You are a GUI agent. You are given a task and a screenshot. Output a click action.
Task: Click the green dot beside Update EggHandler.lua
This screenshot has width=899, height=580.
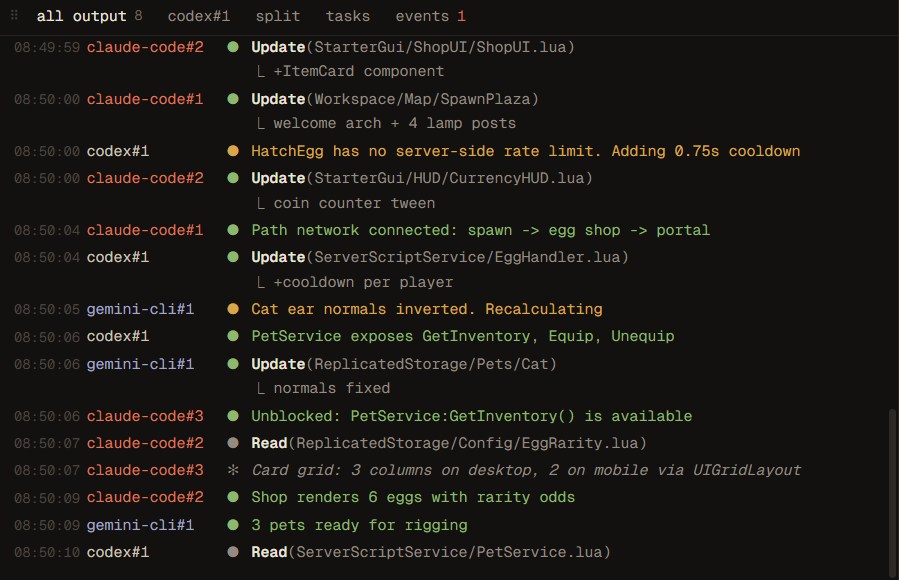[233, 257]
